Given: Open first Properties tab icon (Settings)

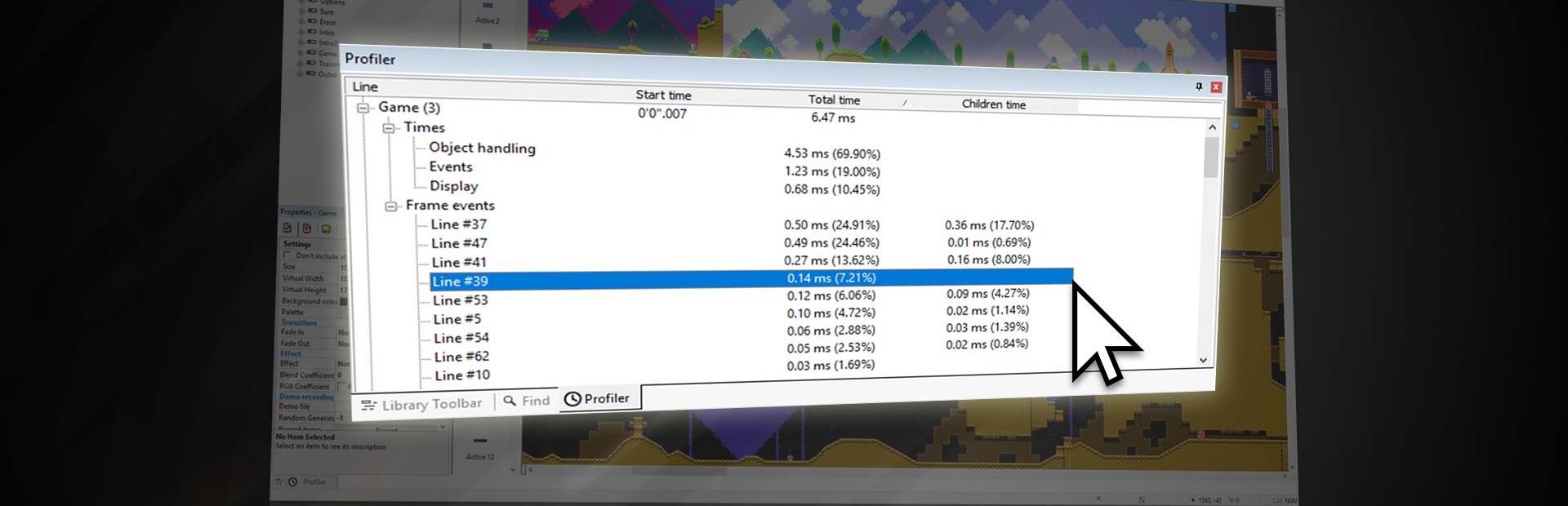Looking at the screenshot, I should pos(287,229).
